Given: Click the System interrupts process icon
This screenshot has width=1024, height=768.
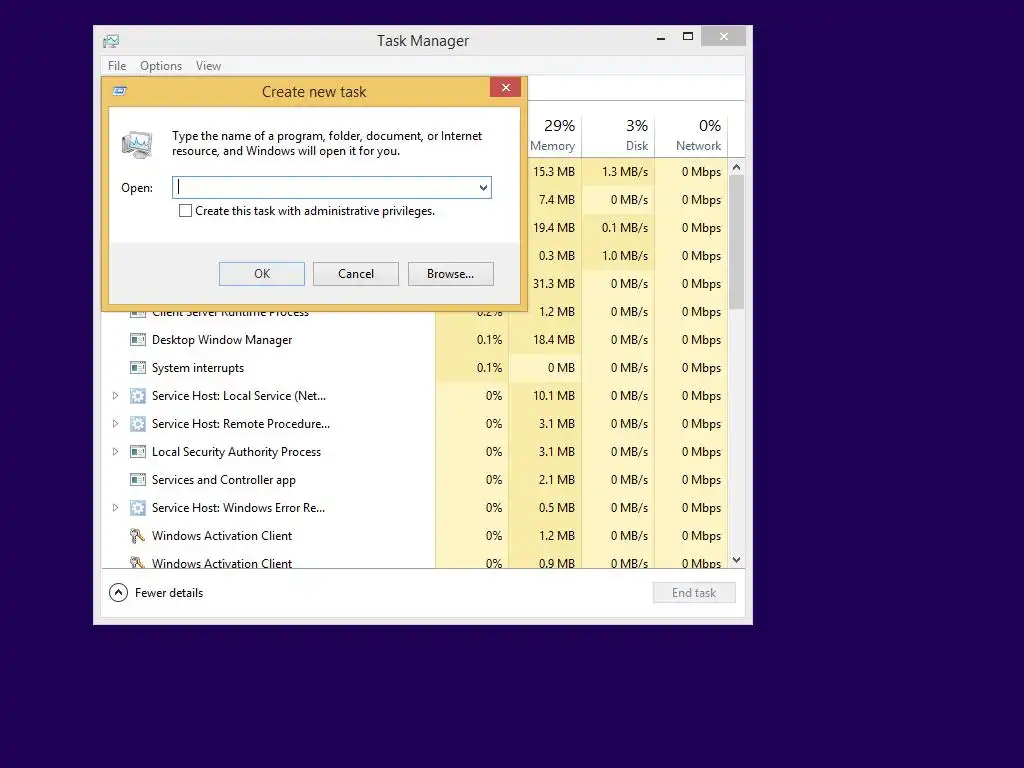Looking at the screenshot, I should [138, 368].
